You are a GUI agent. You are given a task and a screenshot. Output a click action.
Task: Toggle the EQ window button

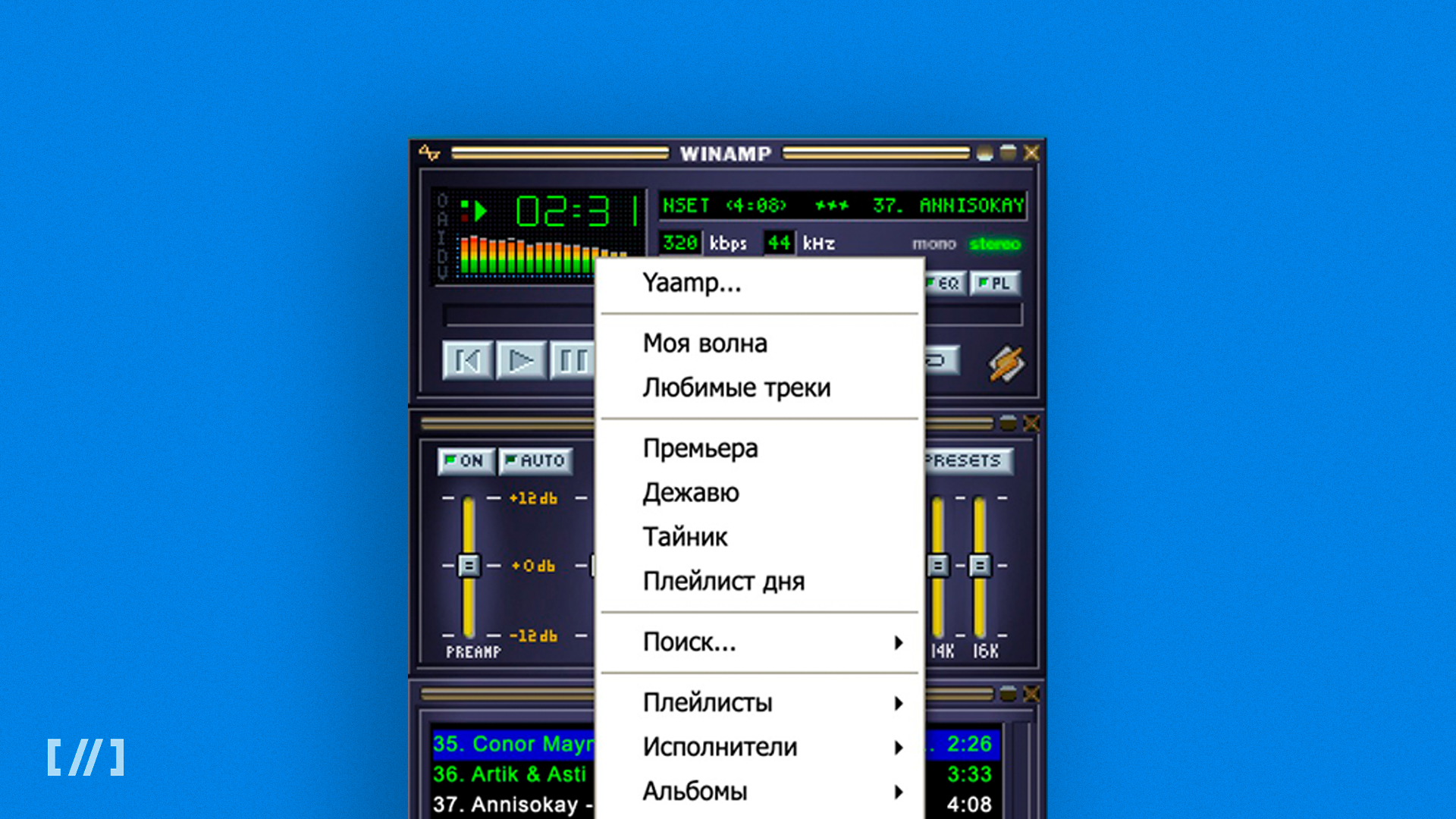945,284
